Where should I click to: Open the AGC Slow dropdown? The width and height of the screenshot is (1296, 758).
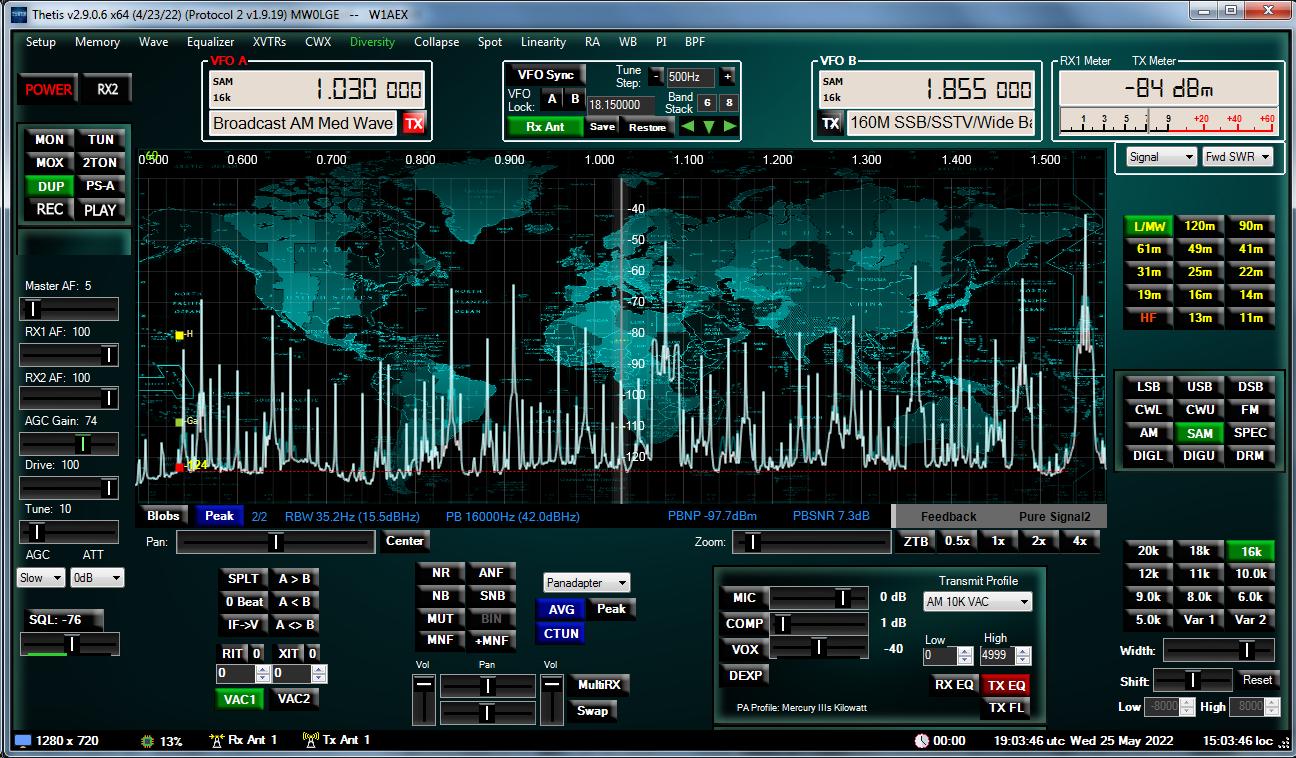click(x=41, y=578)
